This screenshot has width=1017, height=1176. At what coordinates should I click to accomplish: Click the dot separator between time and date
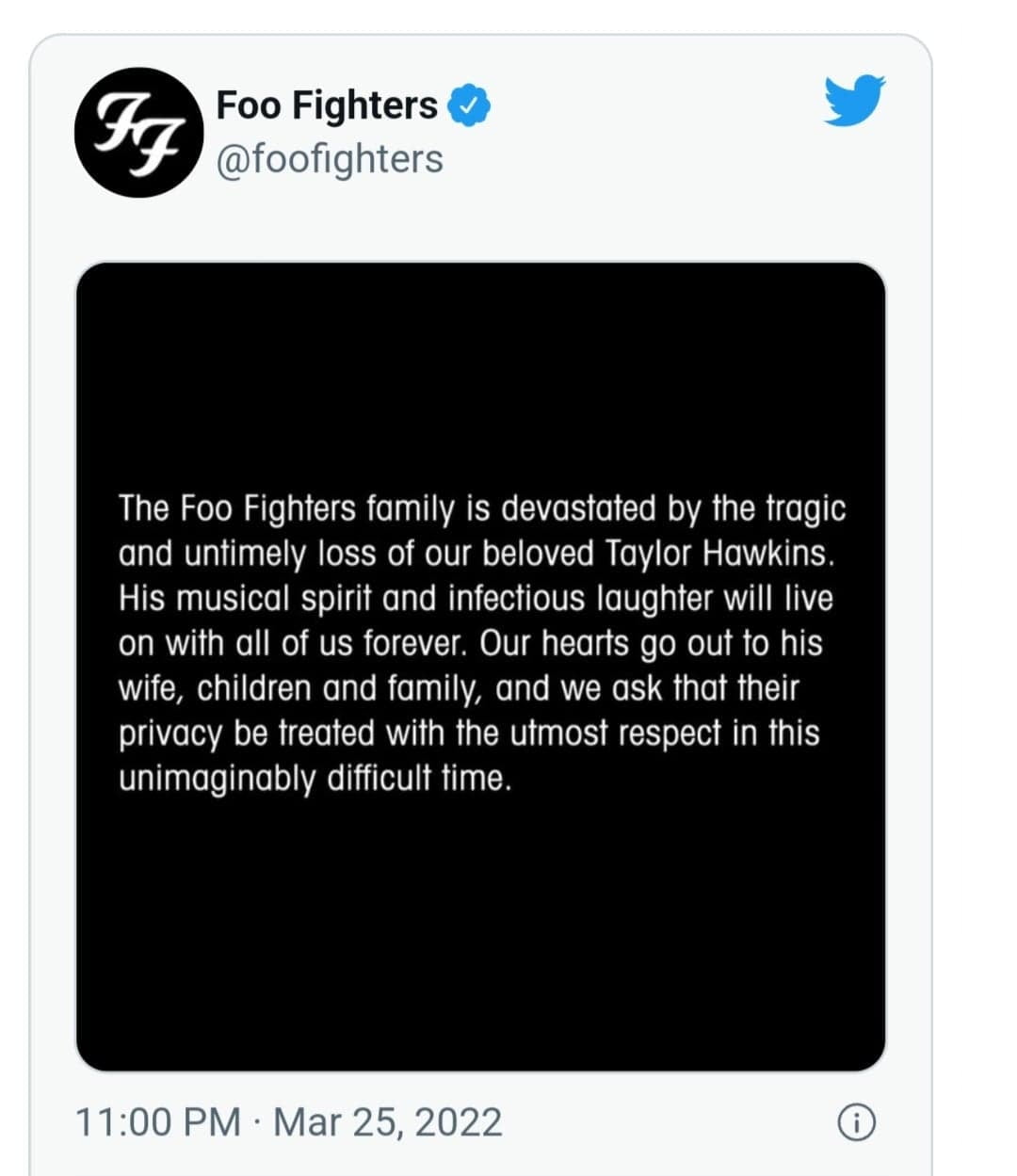point(256,1122)
